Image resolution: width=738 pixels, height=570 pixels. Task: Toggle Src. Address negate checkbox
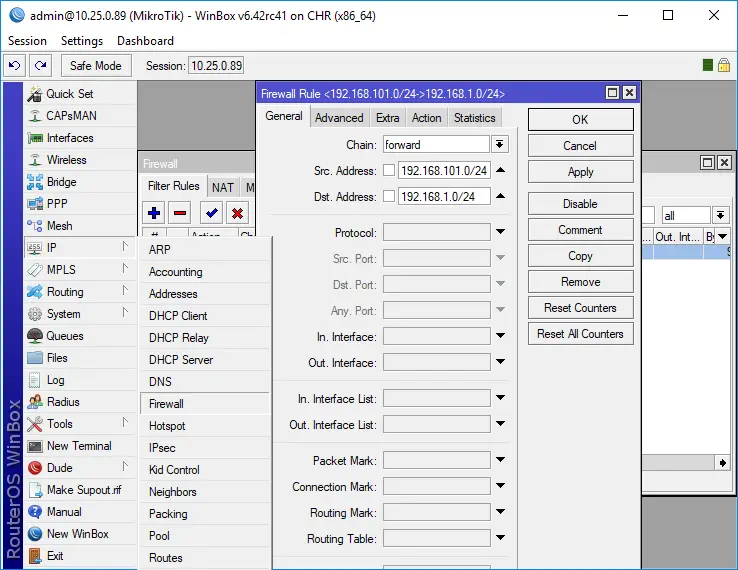[x=389, y=170]
